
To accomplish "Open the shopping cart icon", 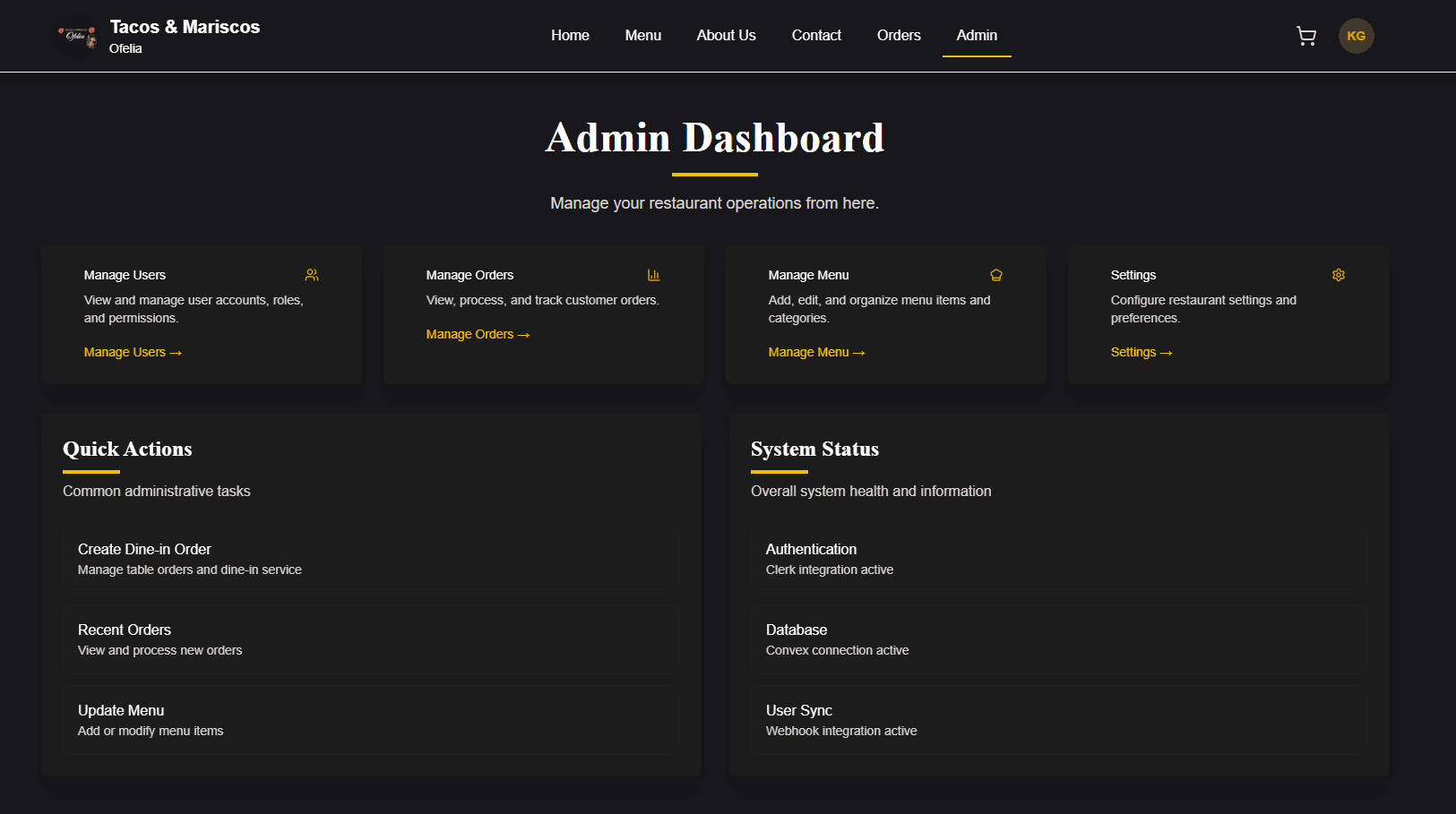I will pyautogui.click(x=1305, y=36).
